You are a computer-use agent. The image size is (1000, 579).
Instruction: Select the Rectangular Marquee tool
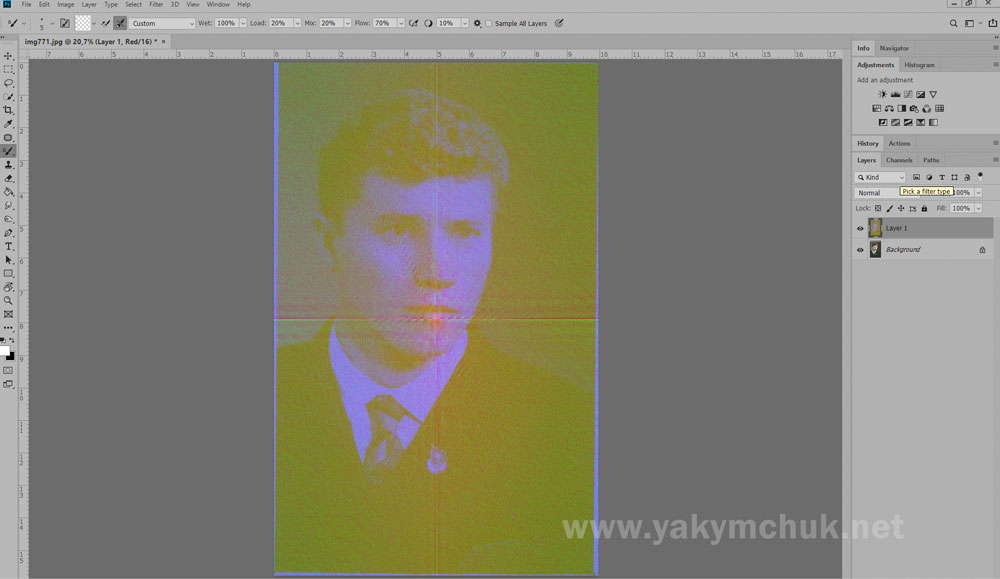8,70
